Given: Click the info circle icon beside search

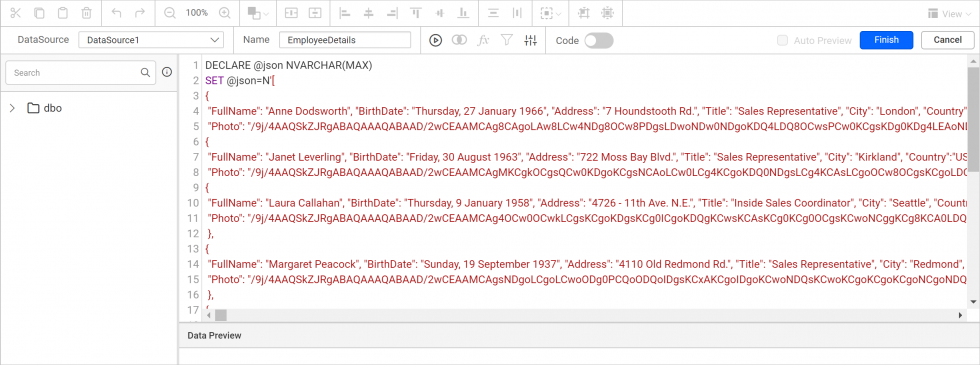Looking at the screenshot, I should (x=167, y=72).
